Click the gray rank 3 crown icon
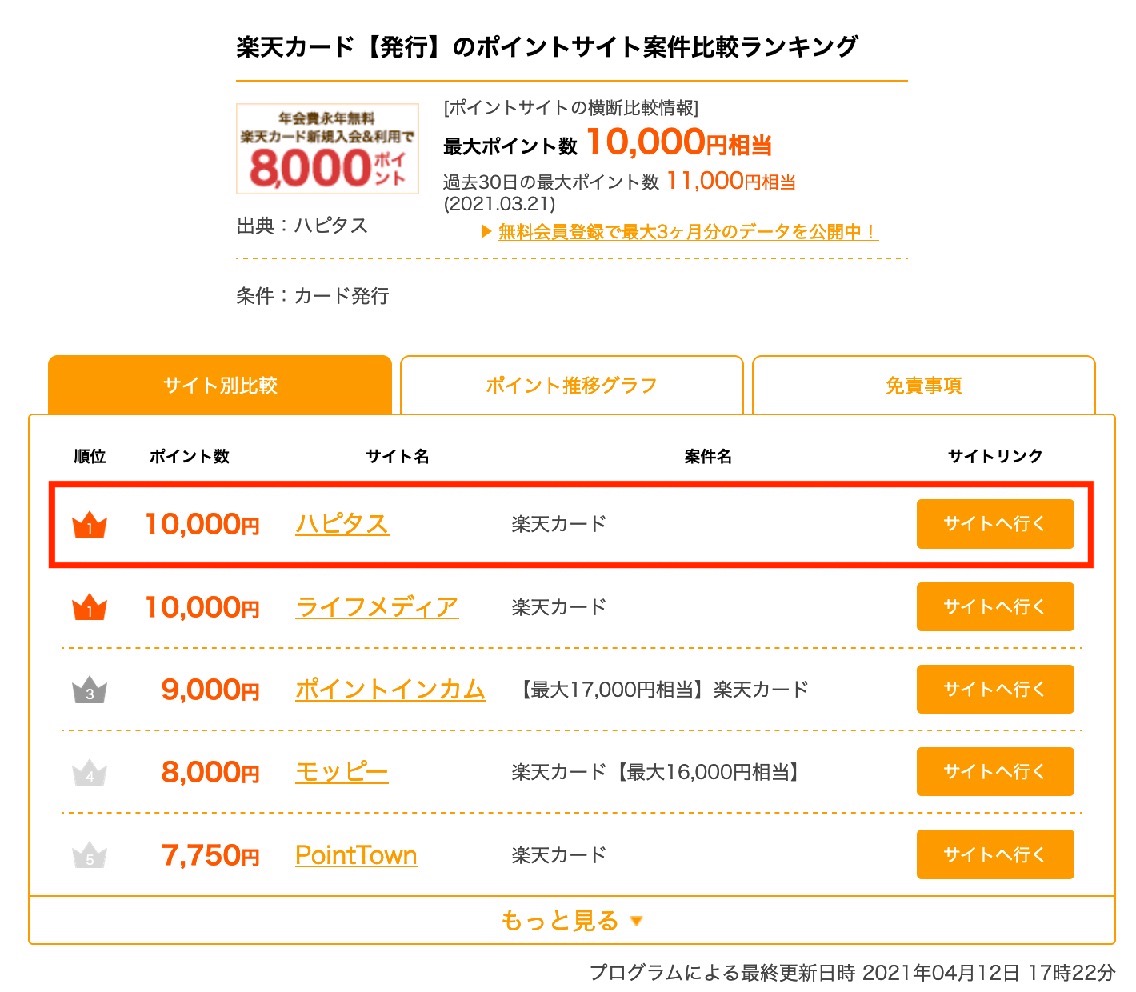 (90, 690)
